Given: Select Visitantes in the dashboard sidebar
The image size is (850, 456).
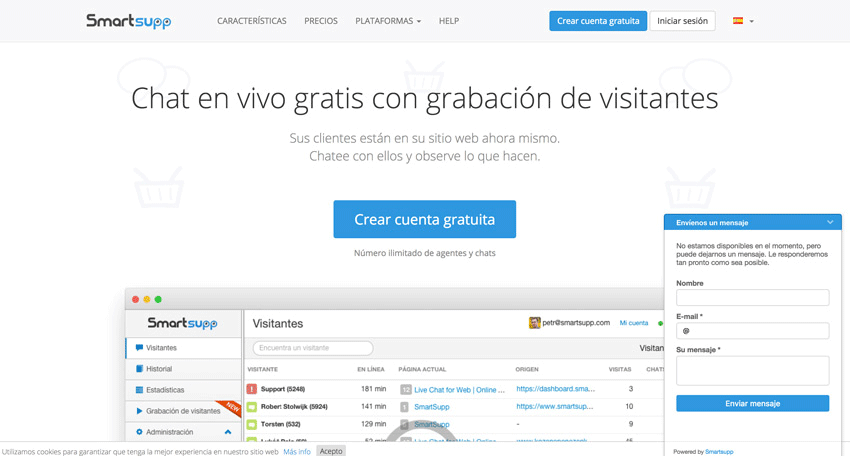Looking at the screenshot, I should [184, 348].
